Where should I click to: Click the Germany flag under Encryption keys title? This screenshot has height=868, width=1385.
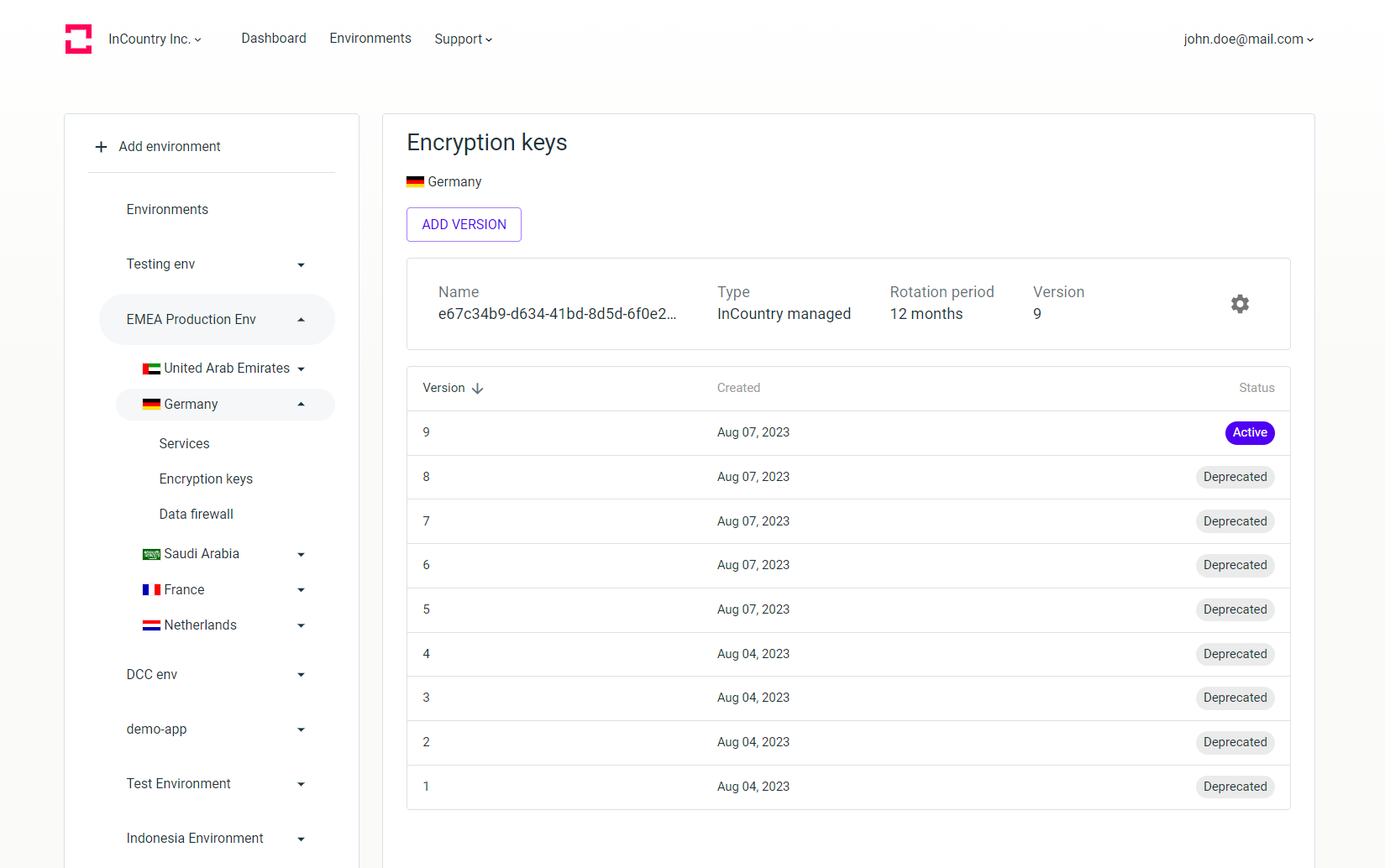click(x=413, y=181)
